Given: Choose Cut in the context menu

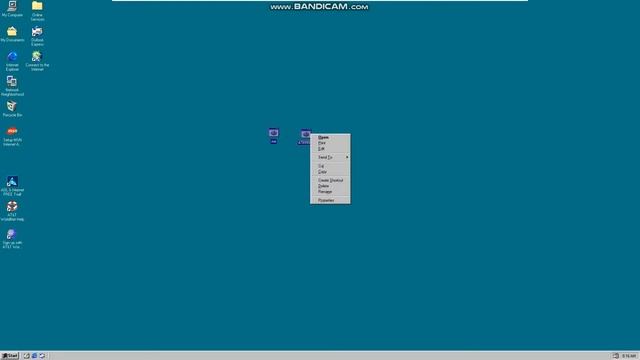Looking at the screenshot, I should (x=330, y=166).
